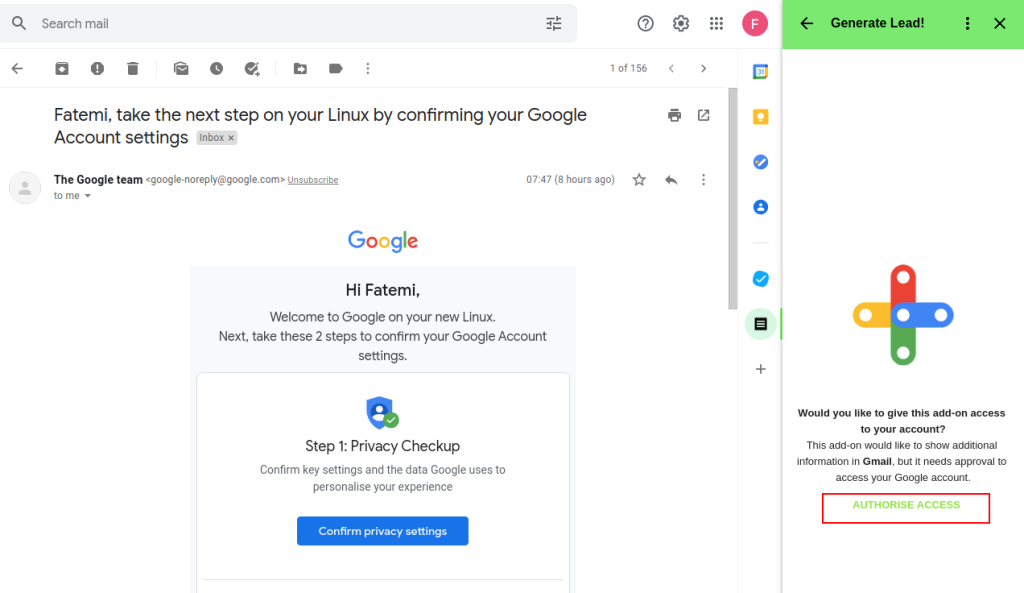Open the Move to folder menu

point(300,68)
